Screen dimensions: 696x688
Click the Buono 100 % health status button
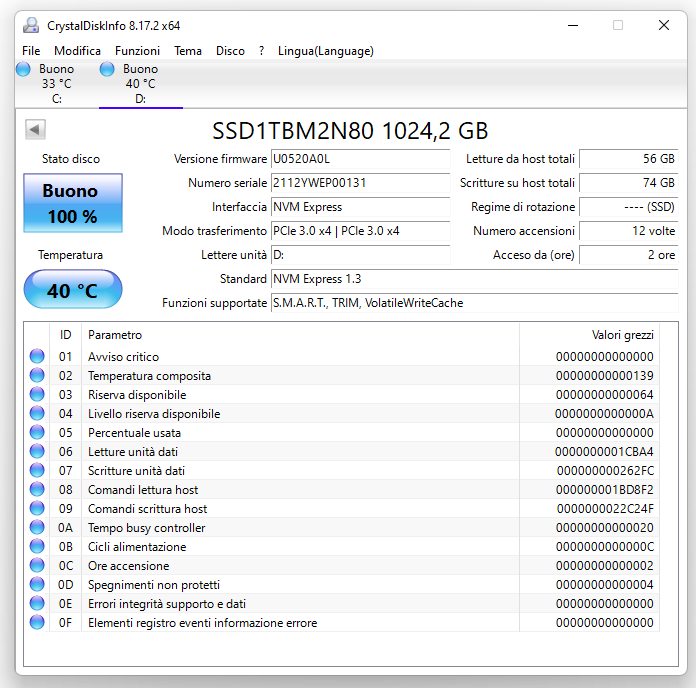tap(73, 203)
